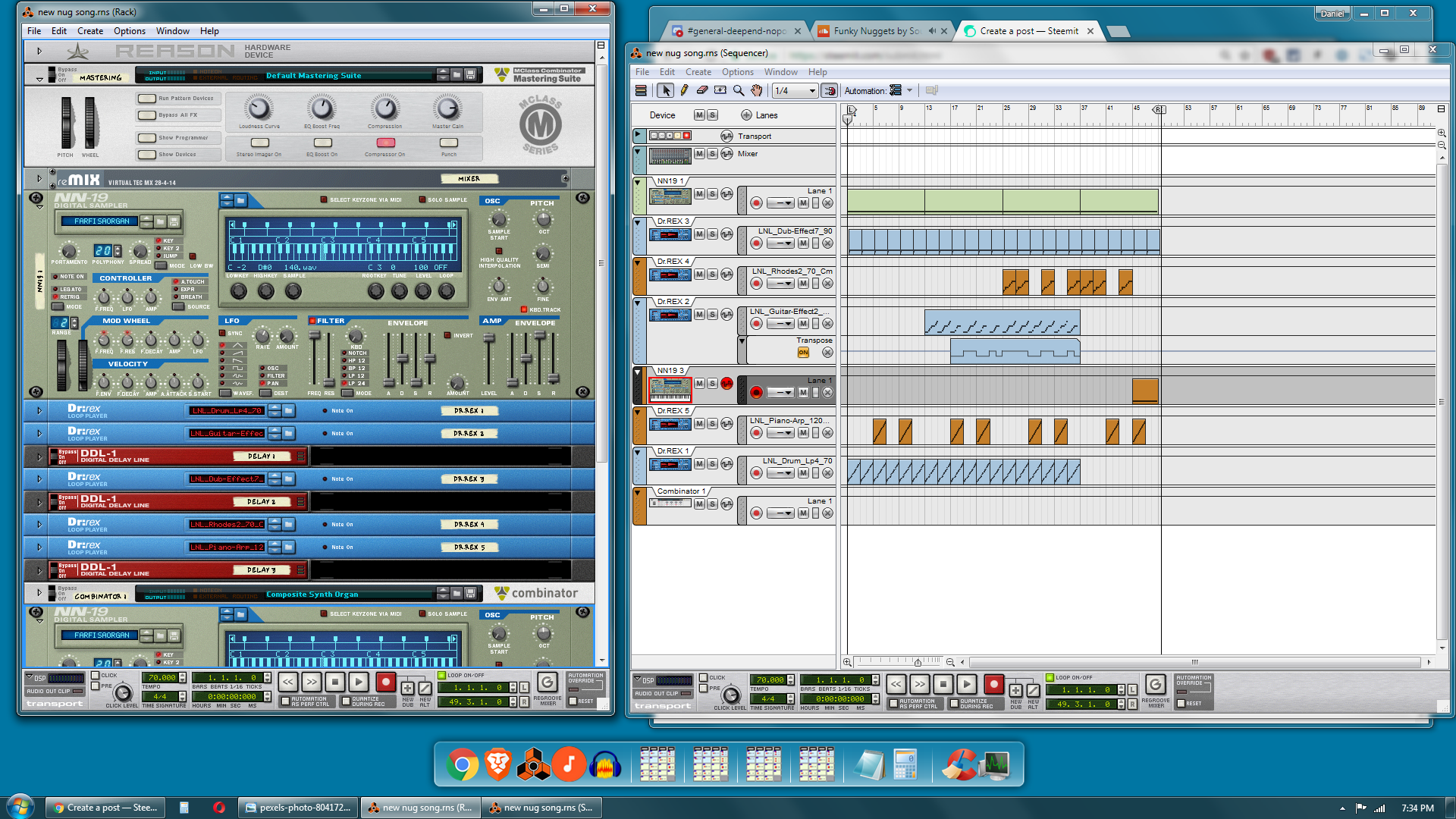The image size is (1456, 819).
Task: Select the Magnify tool in sequencer toolbar
Action: point(739,90)
